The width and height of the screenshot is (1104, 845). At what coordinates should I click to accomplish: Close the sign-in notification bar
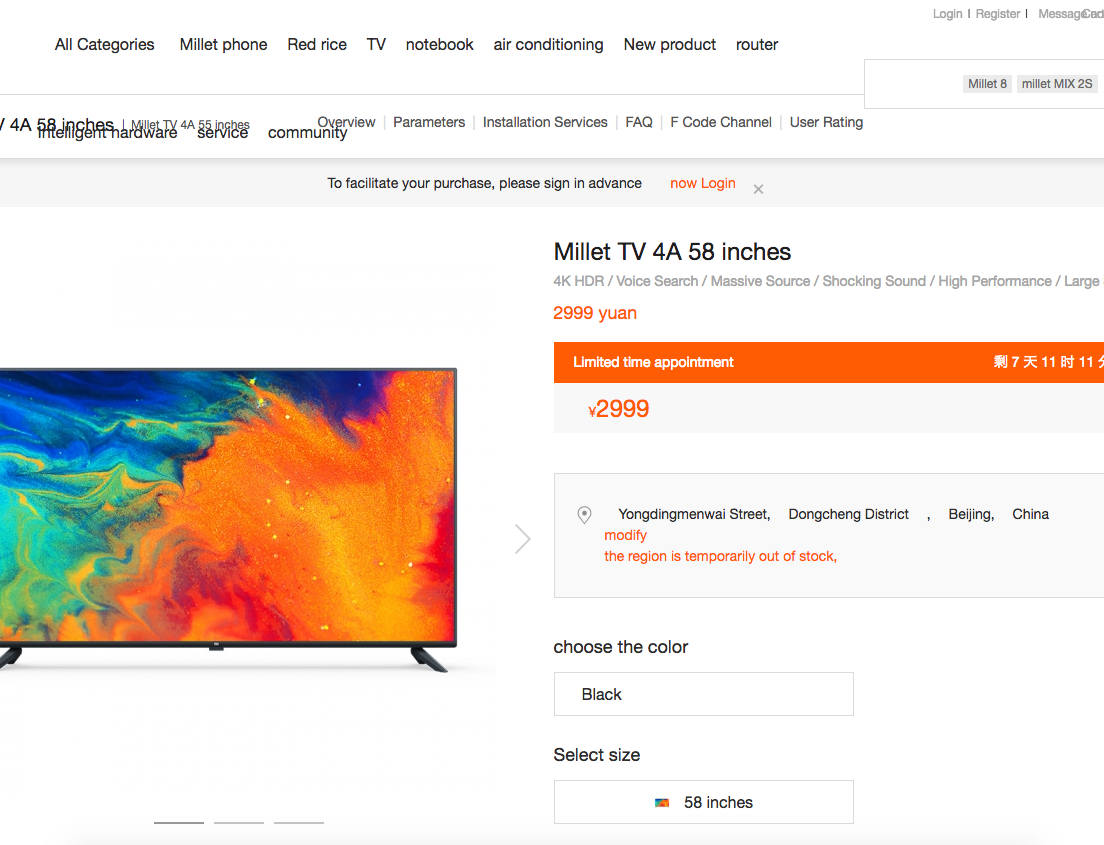tap(758, 189)
